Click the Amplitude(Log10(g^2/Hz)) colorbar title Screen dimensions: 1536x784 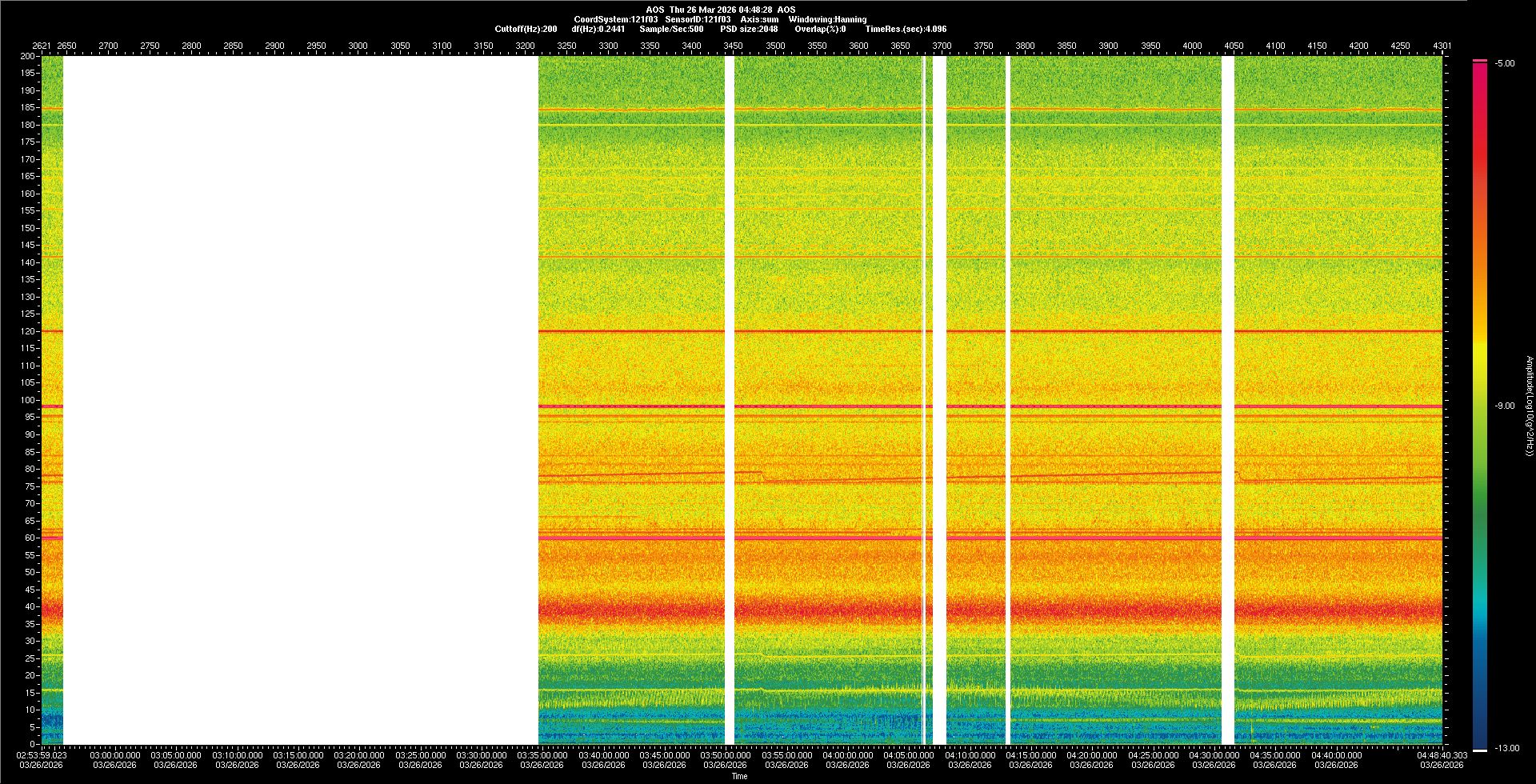point(1529,406)
